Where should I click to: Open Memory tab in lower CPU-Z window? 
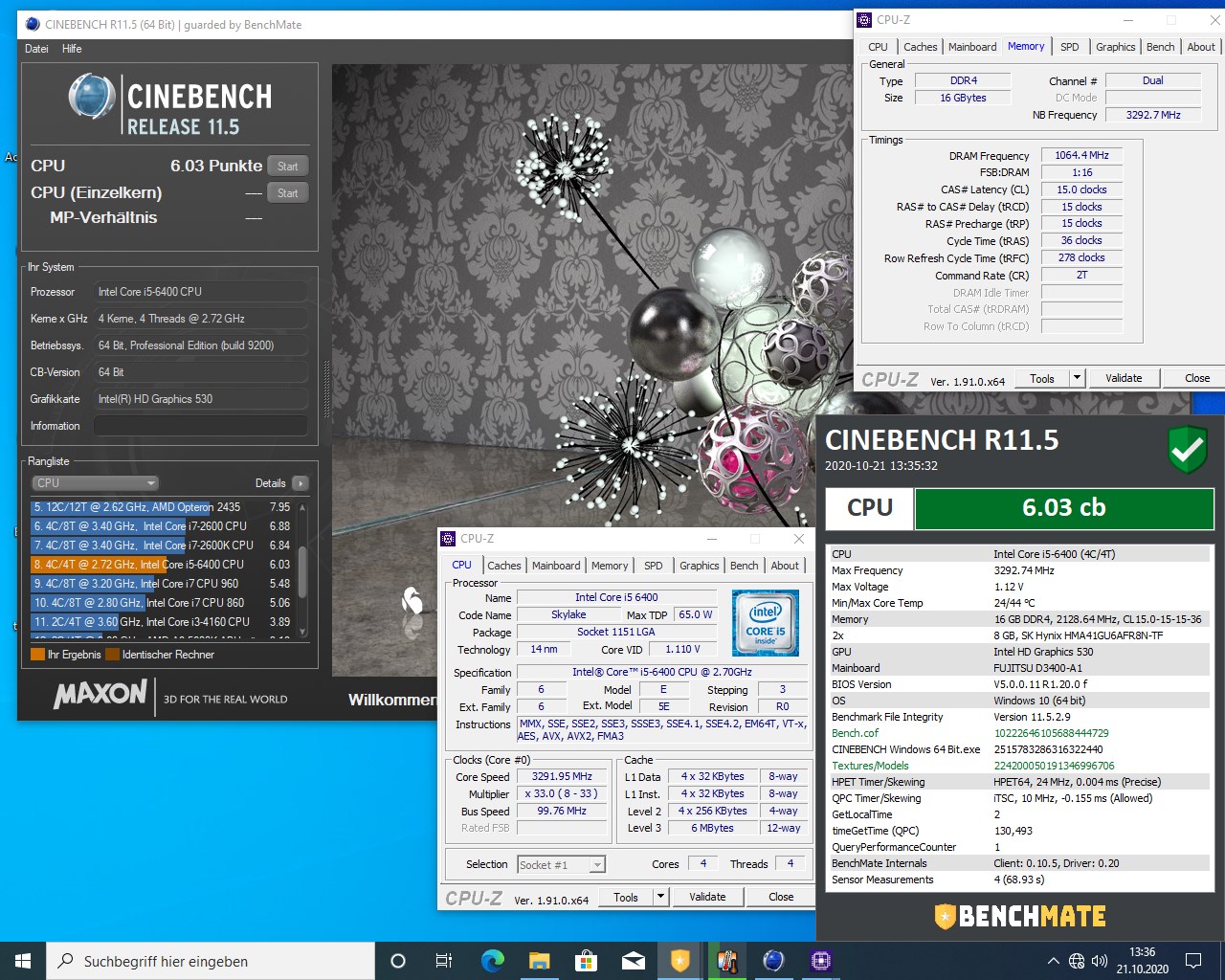coord(610,566)
